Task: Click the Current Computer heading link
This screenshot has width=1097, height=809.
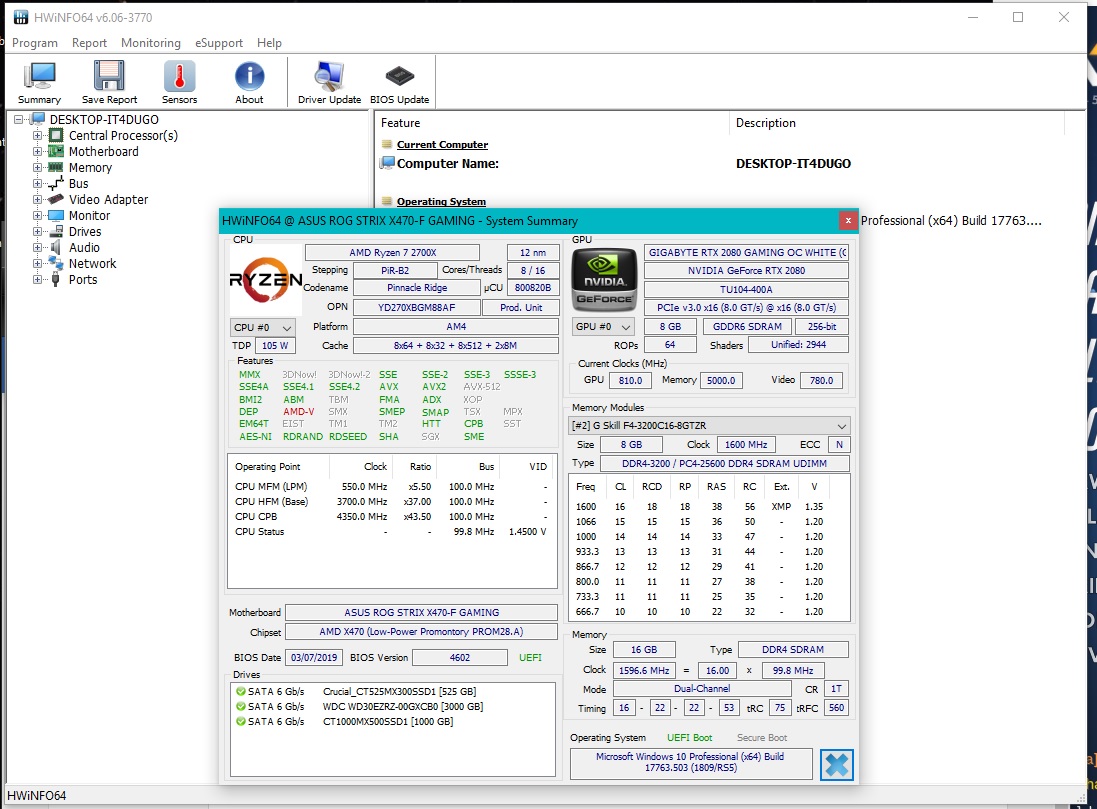Action: click(x=442, y=144)
